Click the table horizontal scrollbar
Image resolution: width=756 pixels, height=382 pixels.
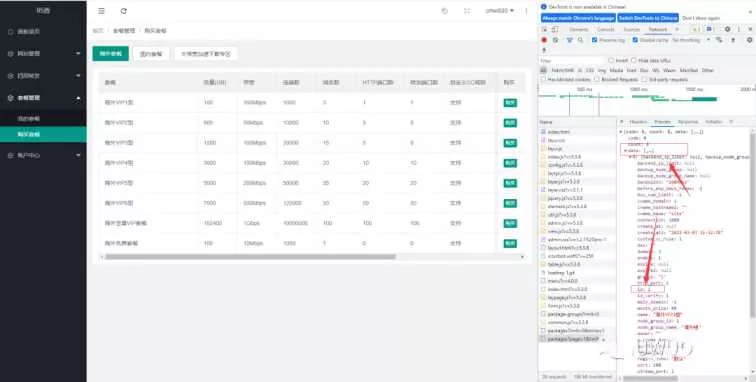pyautogui.click(x=250, y=257)
